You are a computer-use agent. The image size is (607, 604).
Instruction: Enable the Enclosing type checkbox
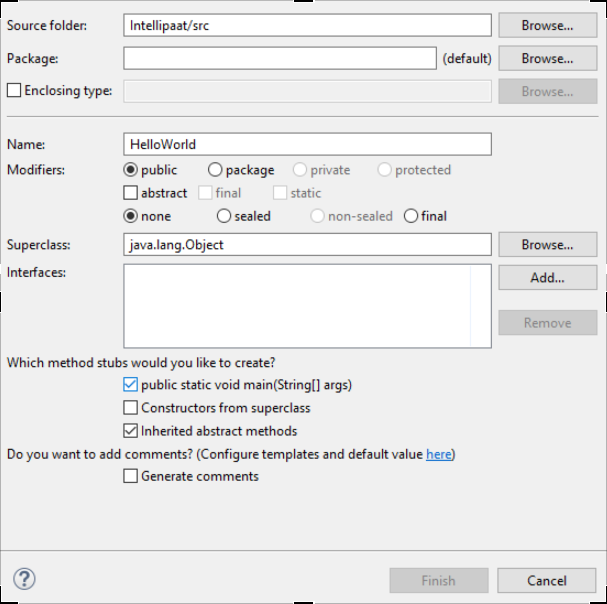[14, 90]
